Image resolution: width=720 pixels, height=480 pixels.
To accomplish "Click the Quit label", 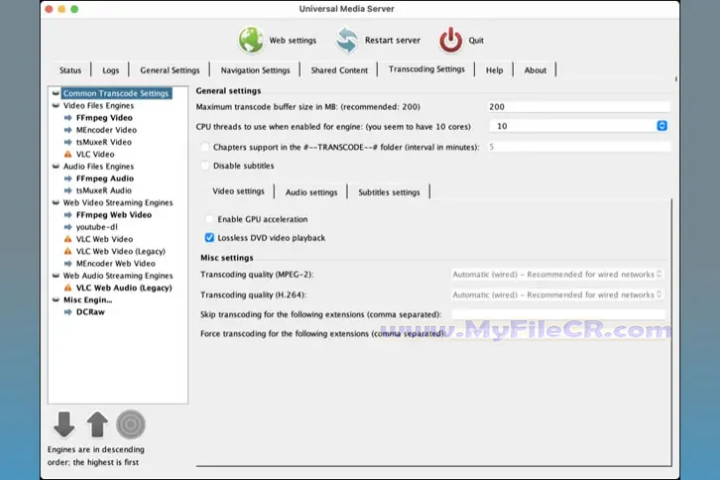I will tap(476, 40).
